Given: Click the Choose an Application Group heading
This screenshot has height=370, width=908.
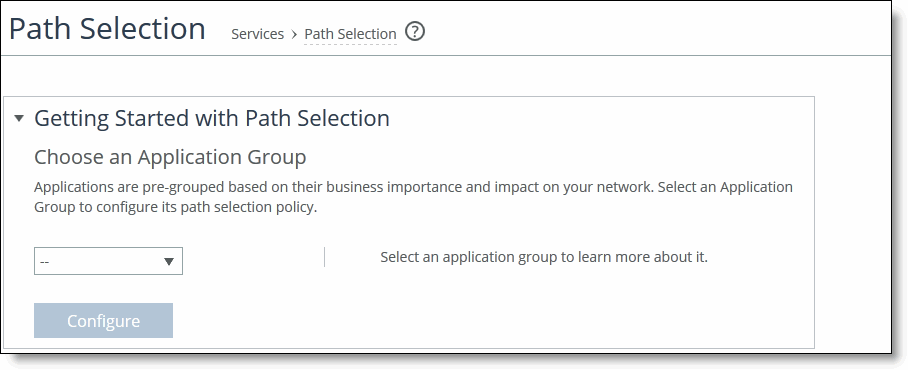Looking at the screenshot, I should pyautogui.click(x=170, y=157).
